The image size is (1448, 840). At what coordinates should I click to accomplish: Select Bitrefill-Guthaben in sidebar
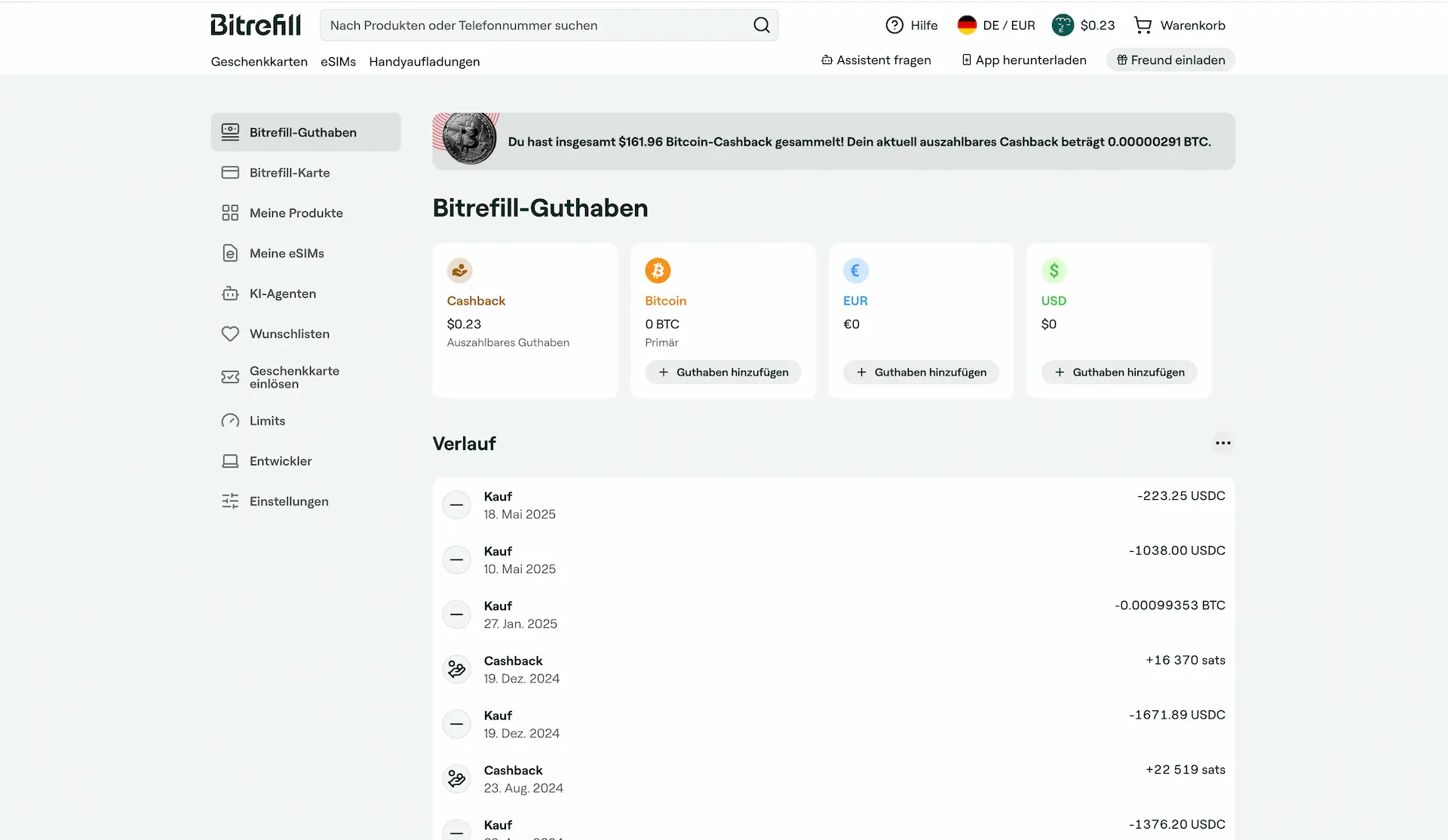305,132
